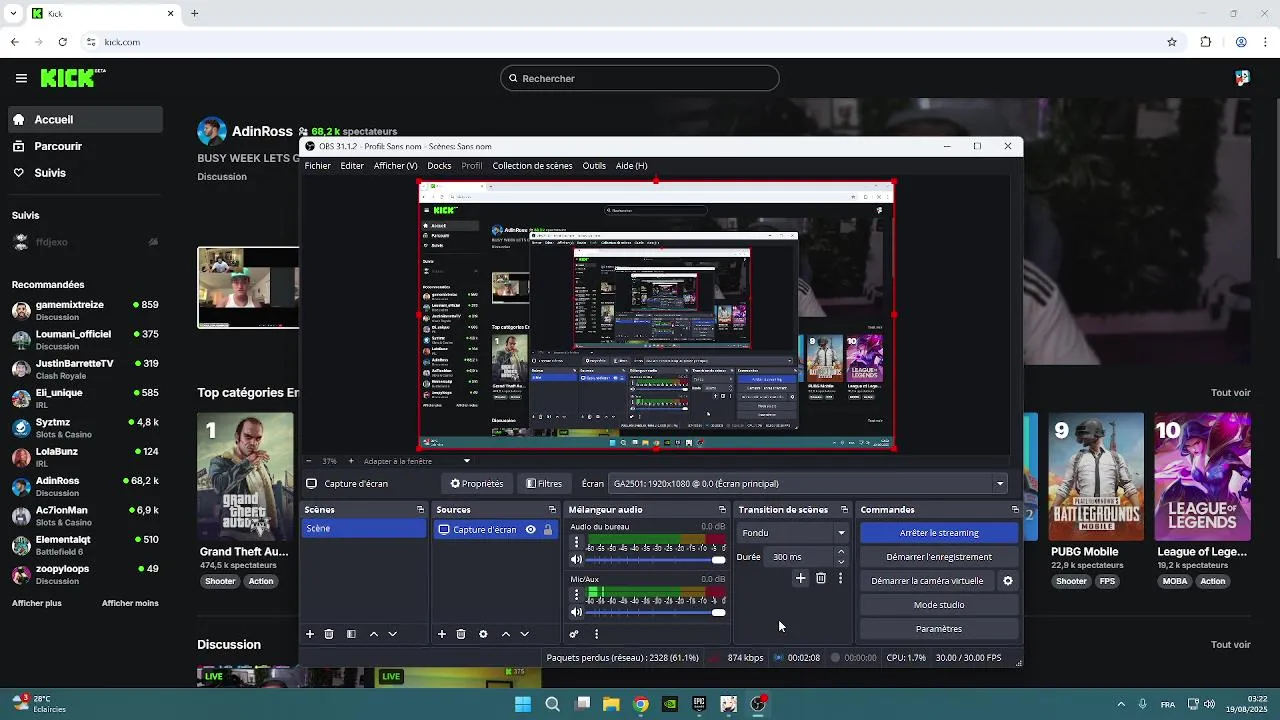Move scene up arrow in Scènes panel
Viewport: 1280px width, 720px height.
click(x=374, y=634)
